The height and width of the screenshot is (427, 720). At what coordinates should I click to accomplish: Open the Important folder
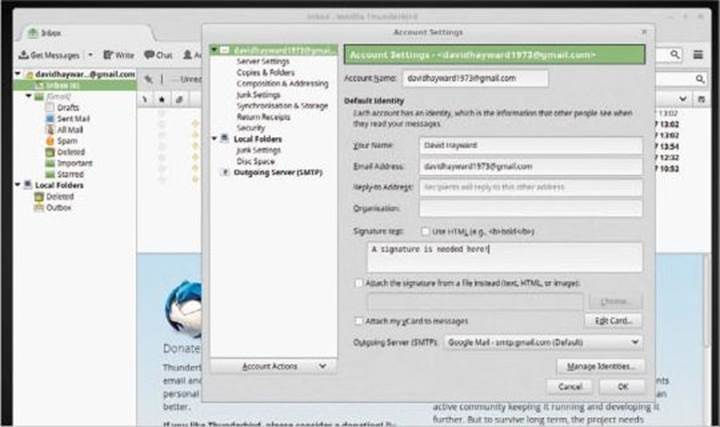pyautogui.click(x=74, y=163)
